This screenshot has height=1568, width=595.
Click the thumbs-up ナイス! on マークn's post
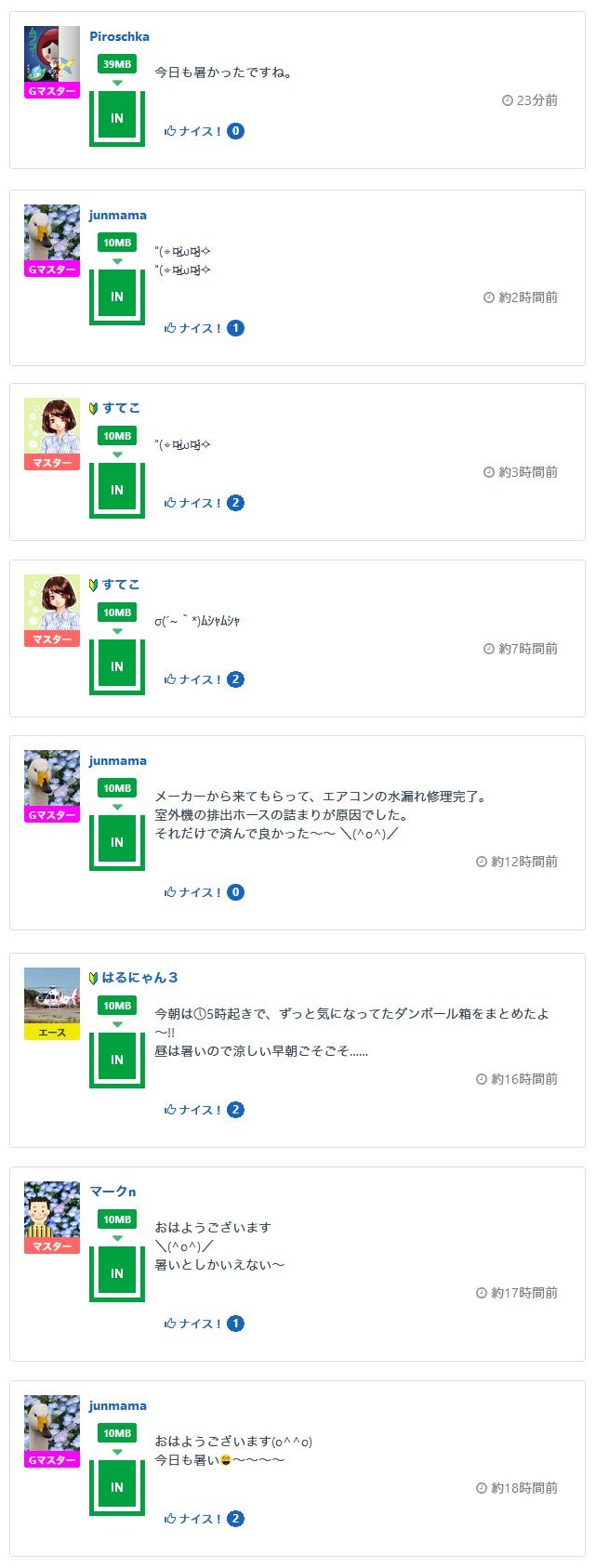coord(192,1324)
